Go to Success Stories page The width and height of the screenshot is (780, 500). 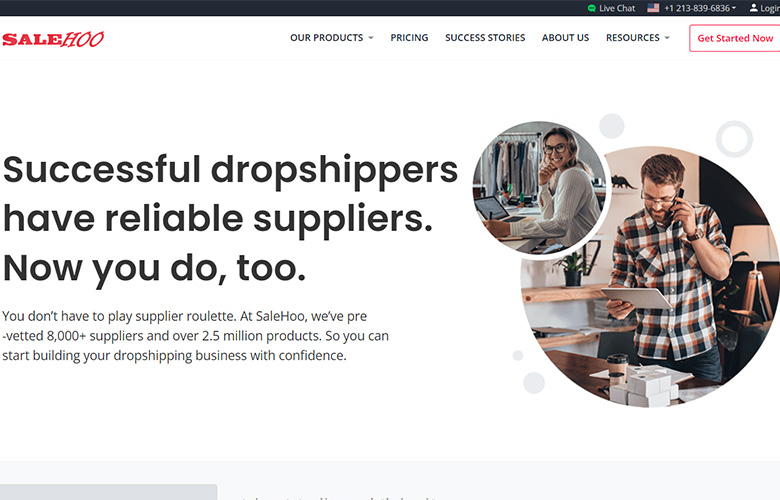485,38
